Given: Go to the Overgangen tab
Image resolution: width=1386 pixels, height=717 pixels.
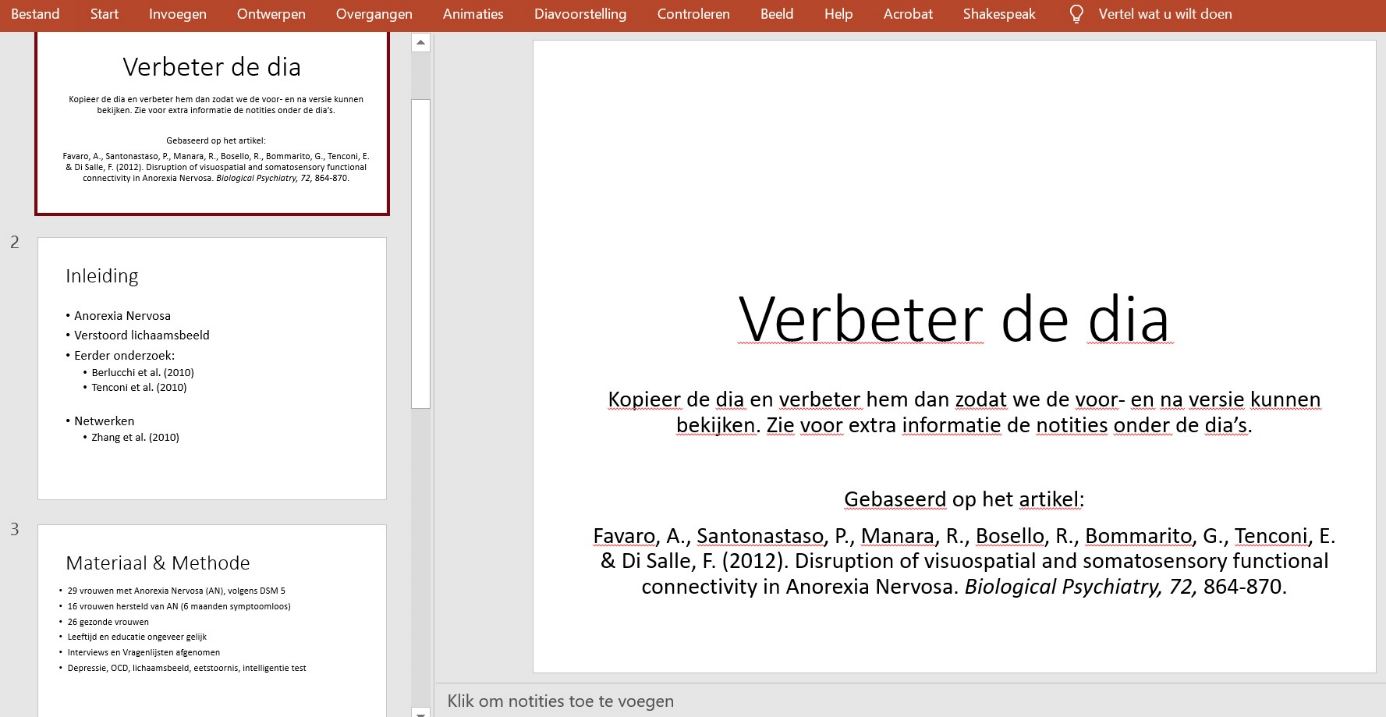Looking at the screenshot, I should point(374,14).
